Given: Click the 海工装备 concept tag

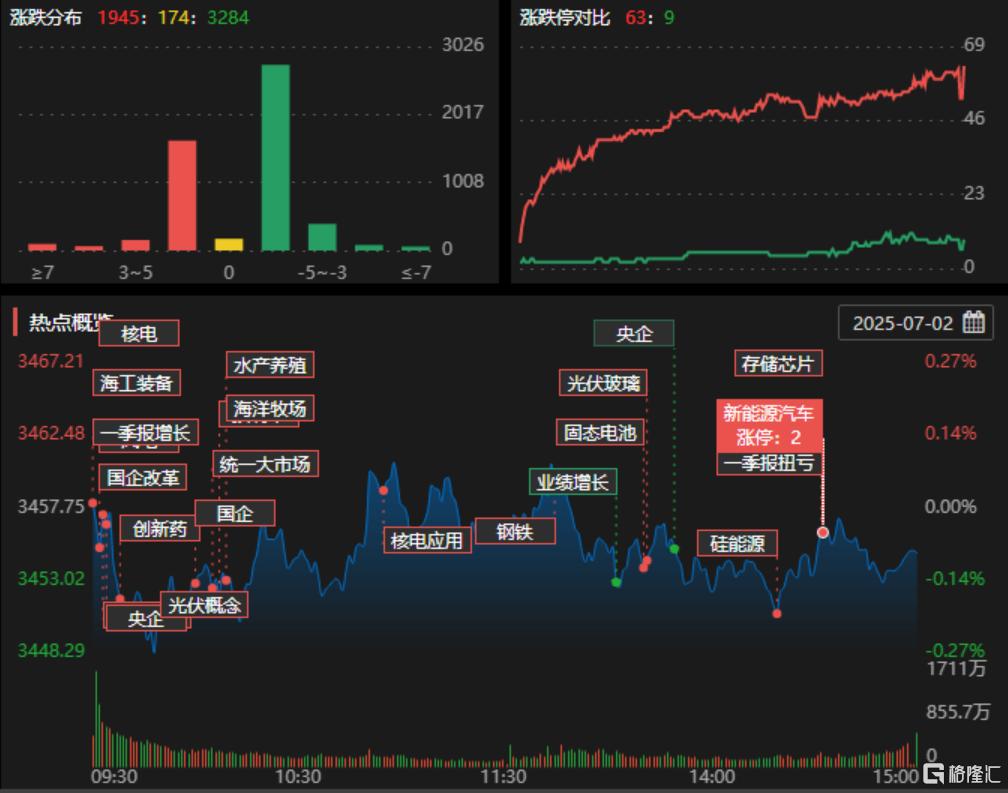Looking at the screenshot, I should [x=137, y=382].
